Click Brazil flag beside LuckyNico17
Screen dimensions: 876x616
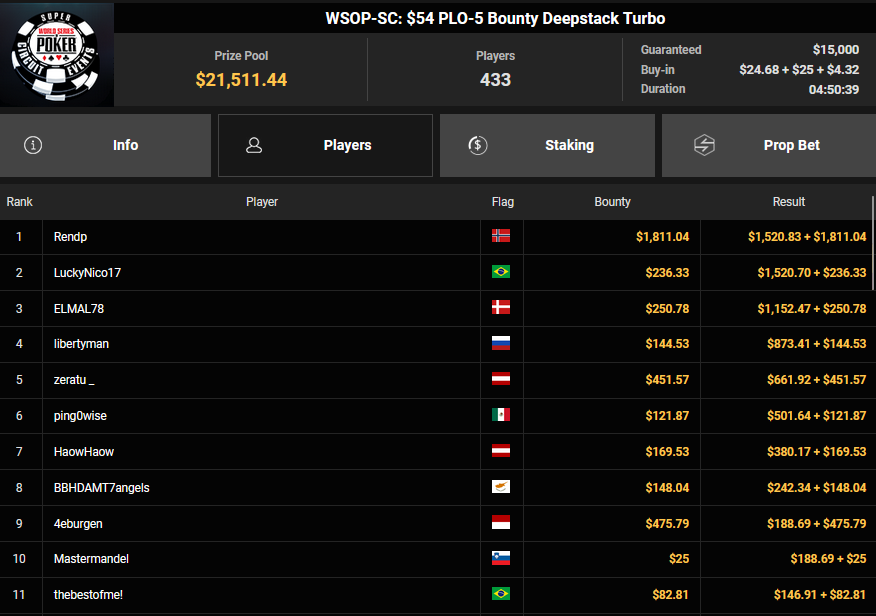(501, 272)
